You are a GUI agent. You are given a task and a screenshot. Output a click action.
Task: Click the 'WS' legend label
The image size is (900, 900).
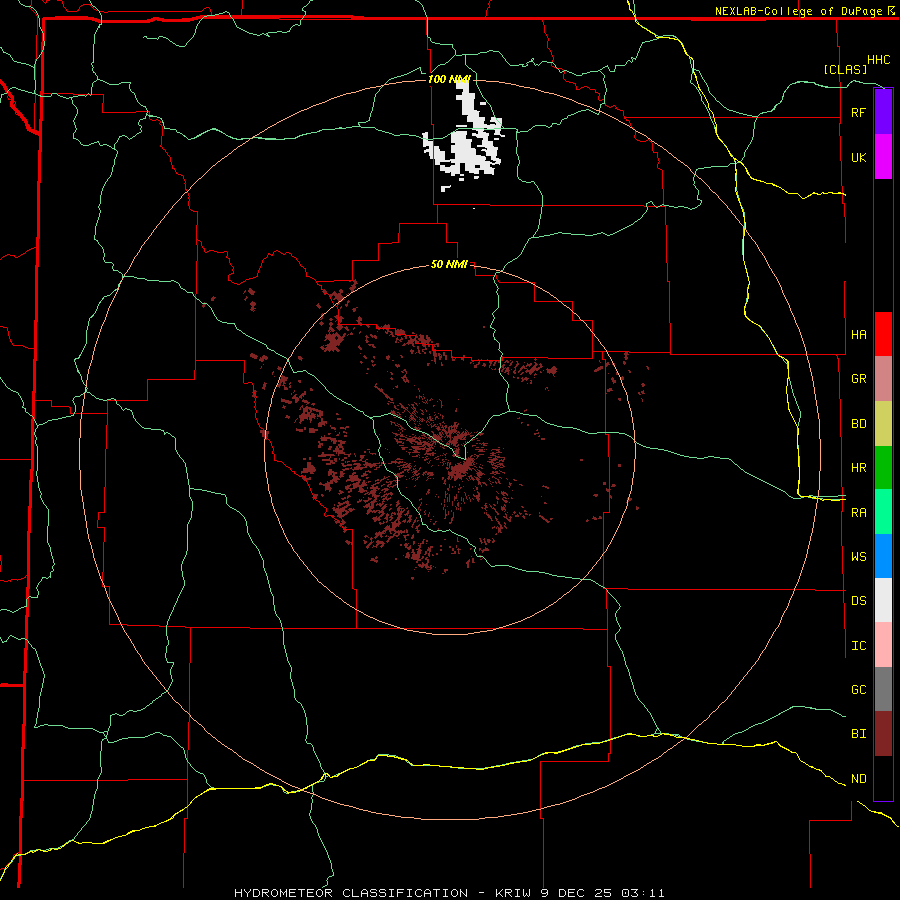point(858,557)
